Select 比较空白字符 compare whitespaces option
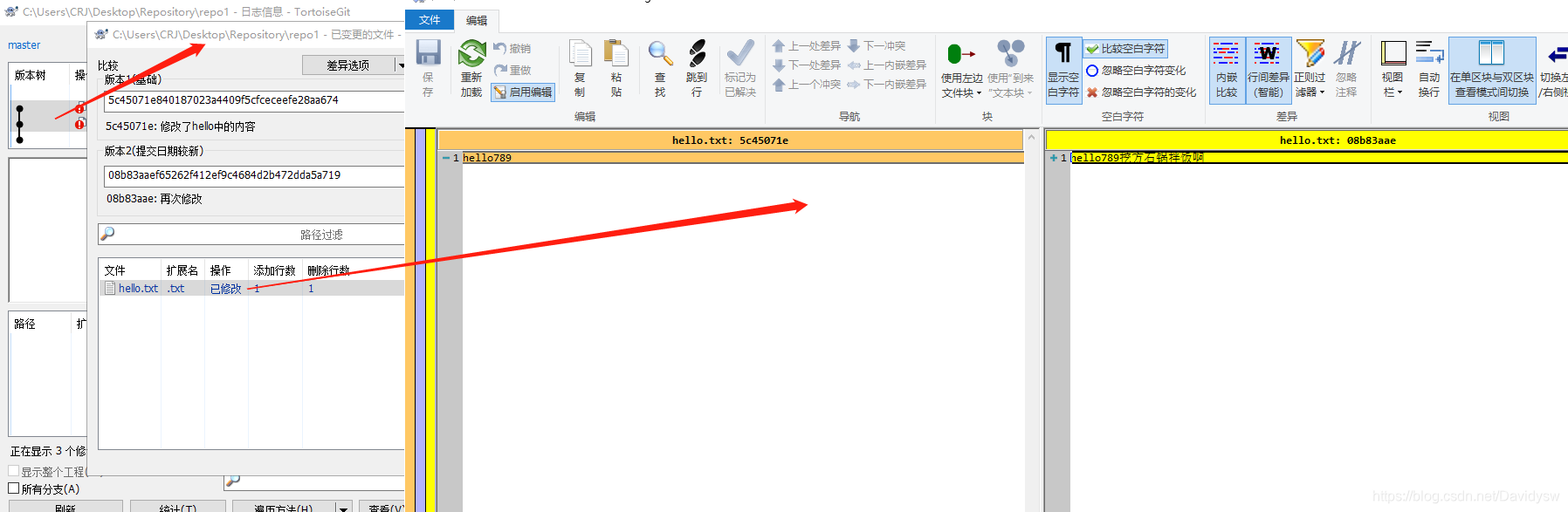 tap(1125, 49)
